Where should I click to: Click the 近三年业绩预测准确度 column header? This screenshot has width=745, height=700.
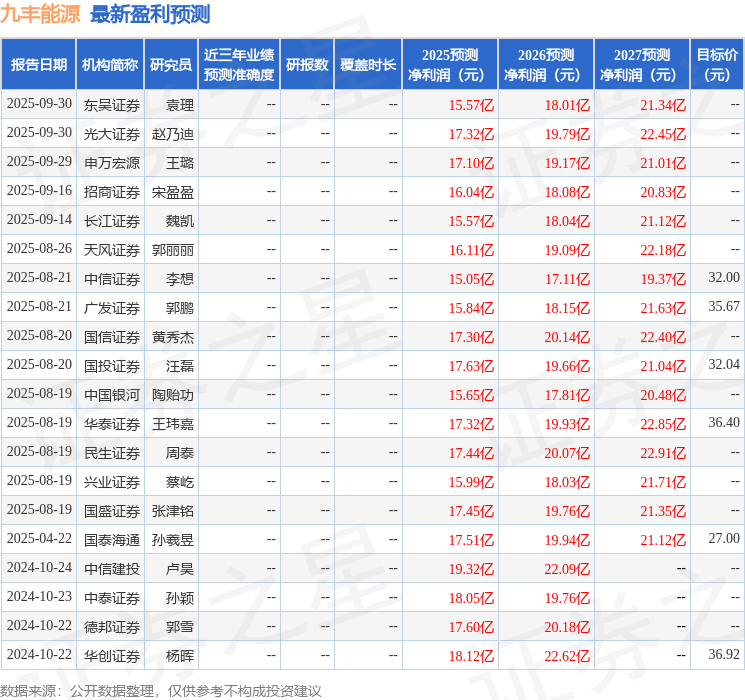point(238,65)
